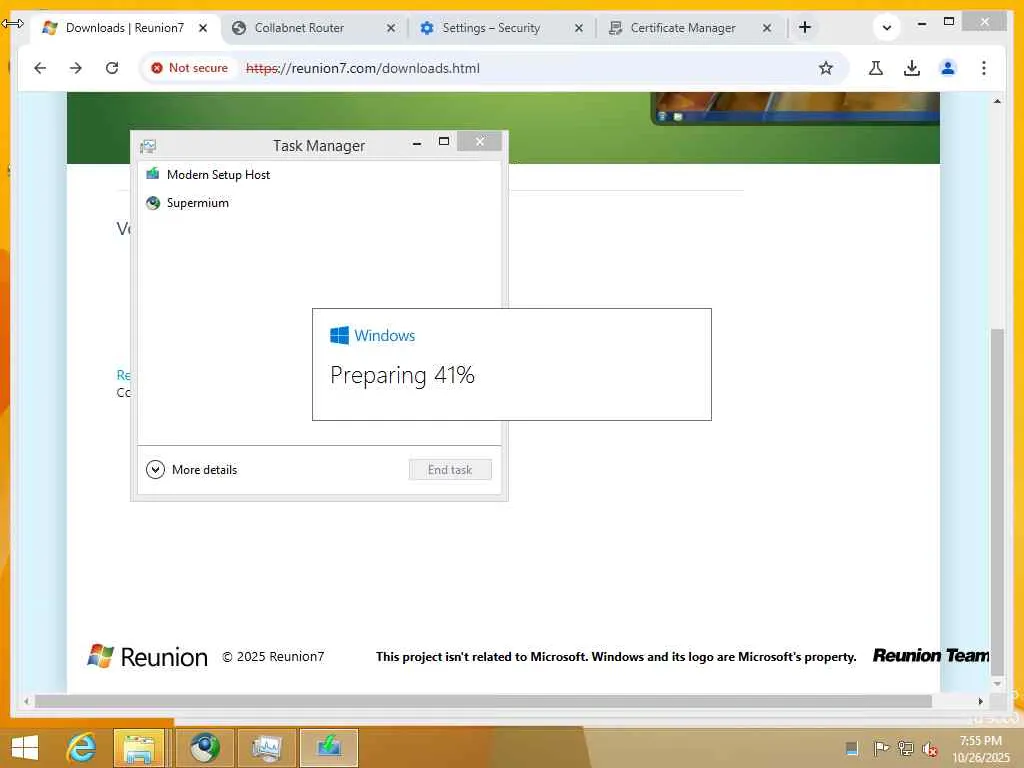Select Supermium in Task Manager list
This screenshot has height=768, width=1024.
(x=319, y=203)
